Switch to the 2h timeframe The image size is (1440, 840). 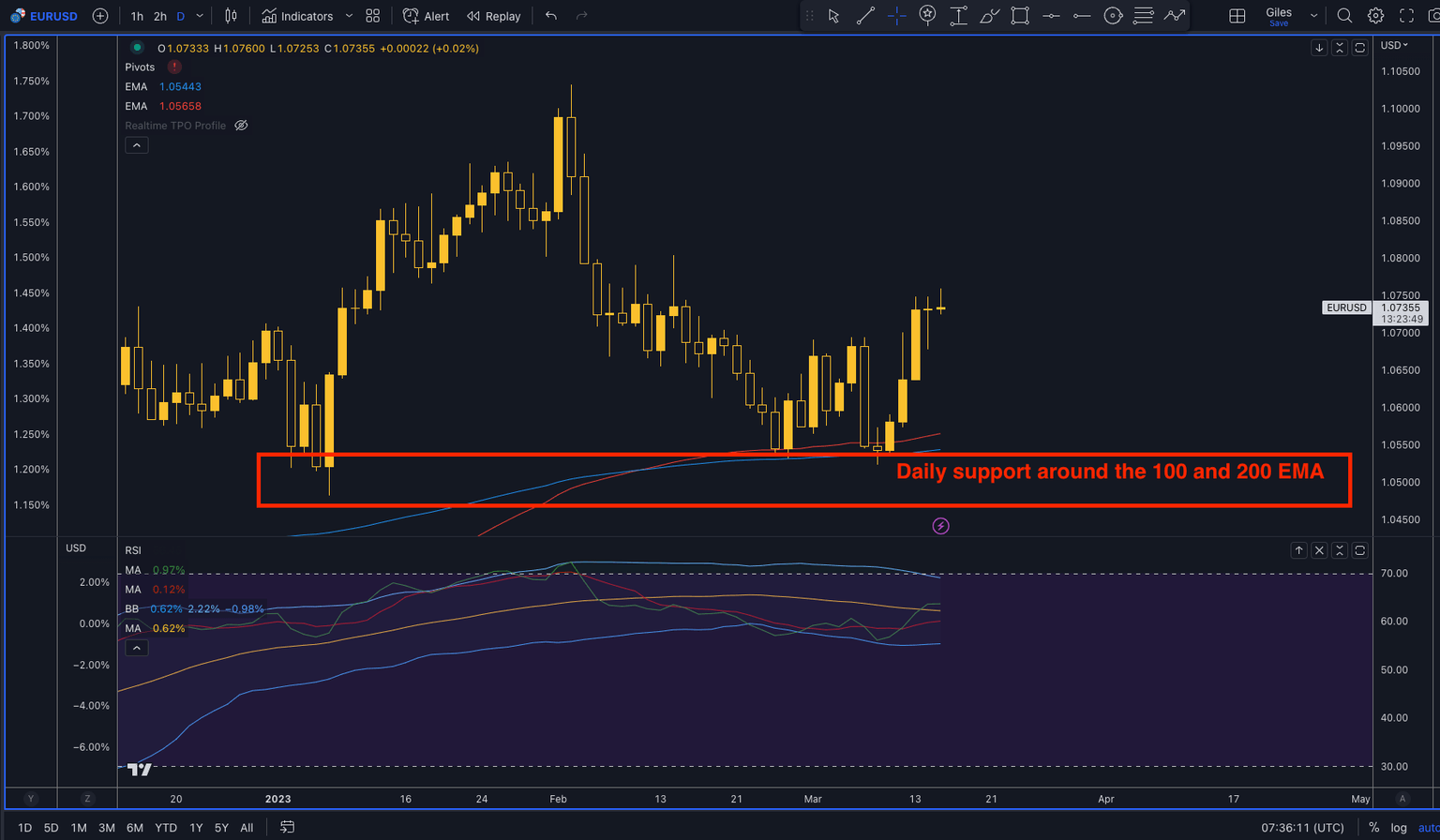tap(160, 16)
